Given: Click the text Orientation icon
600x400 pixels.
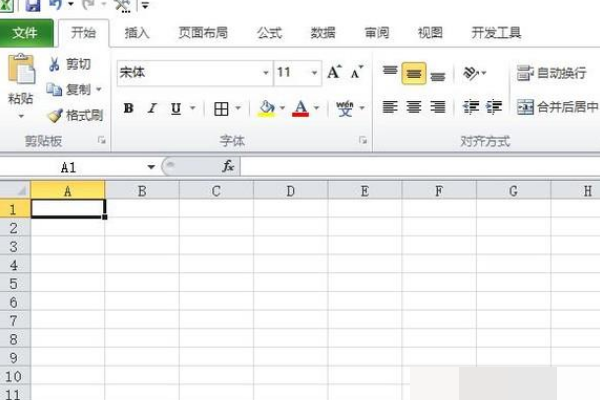Looking at the screenshot, I should [471, 72].
